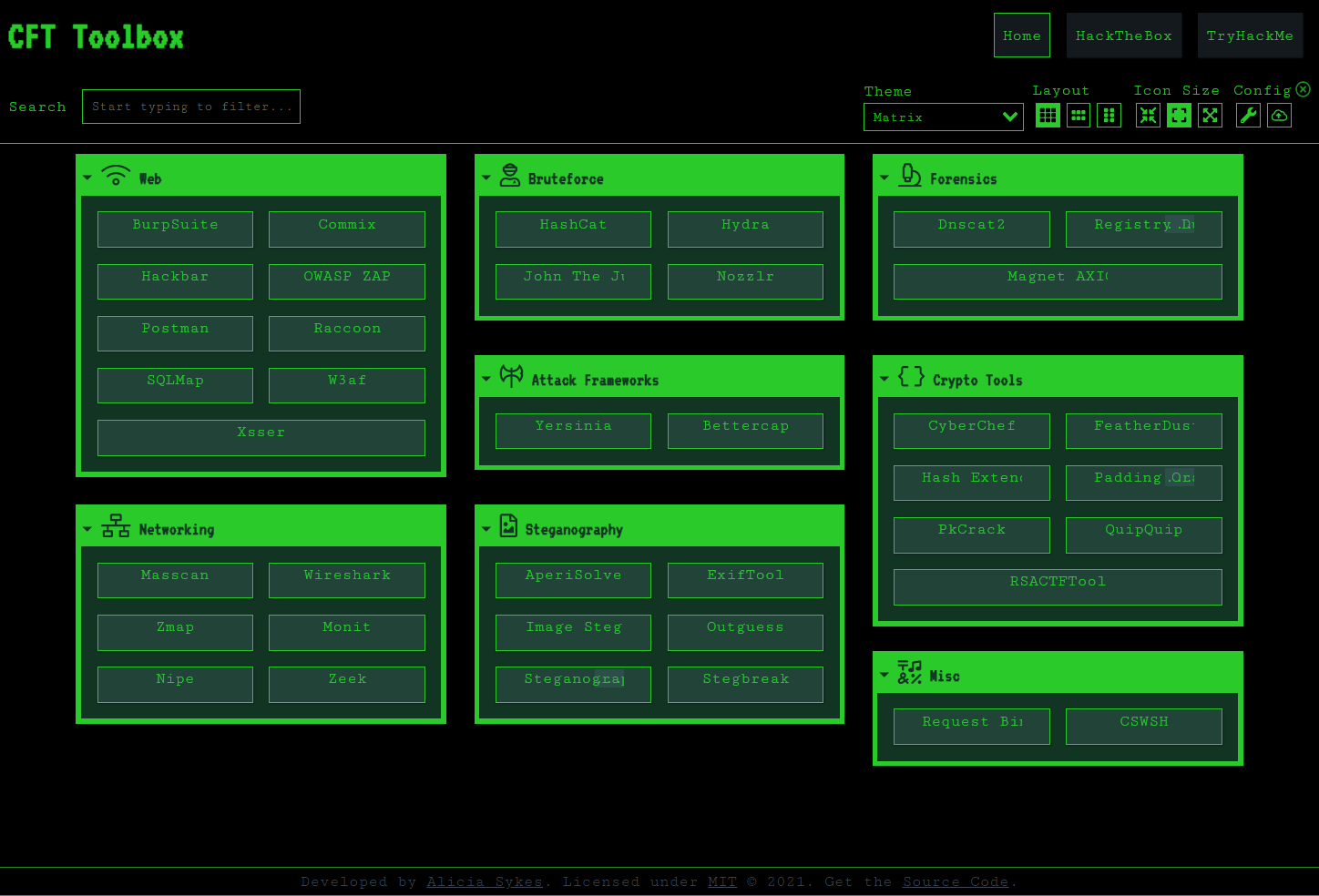This screenshot has width=1319, height=896.
Task: Select the auto grid layout icon
Action: click(x=1048, y=116)
